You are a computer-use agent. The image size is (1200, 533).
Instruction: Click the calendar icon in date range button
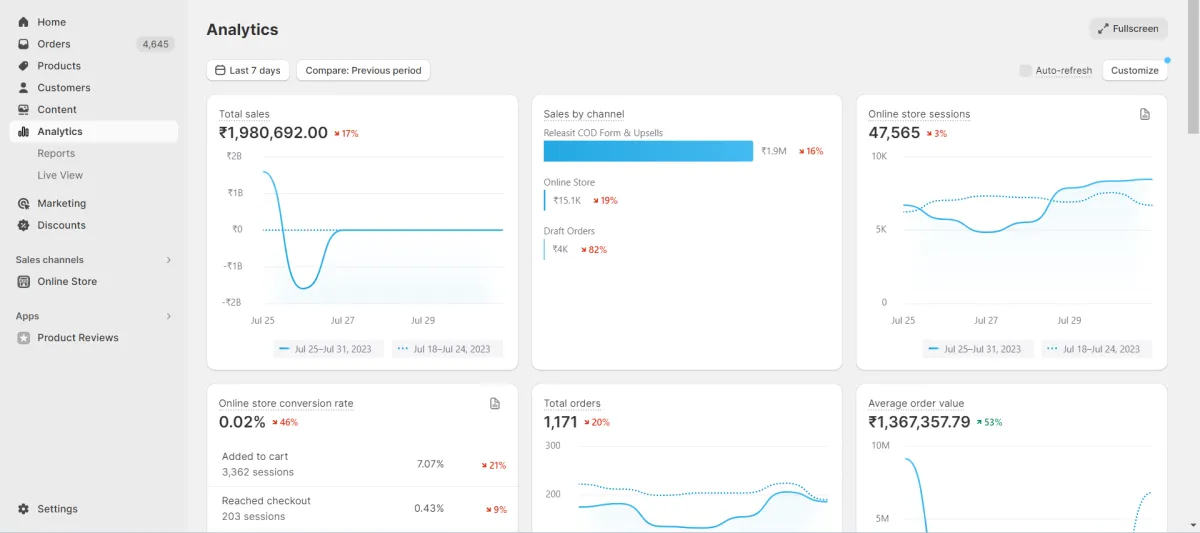coord(220,71)
